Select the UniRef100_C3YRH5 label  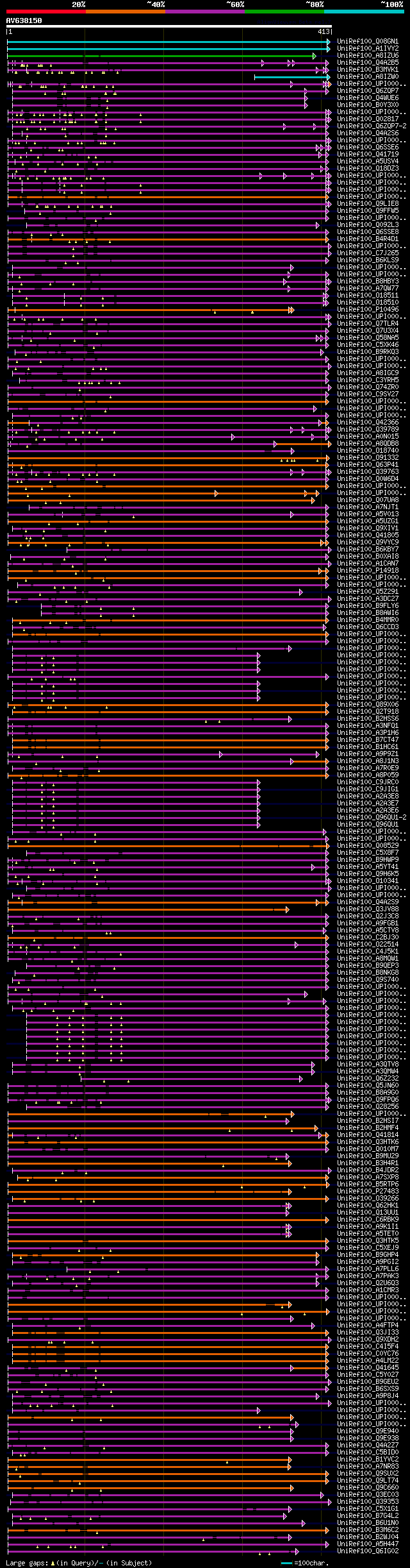[368, 380]
